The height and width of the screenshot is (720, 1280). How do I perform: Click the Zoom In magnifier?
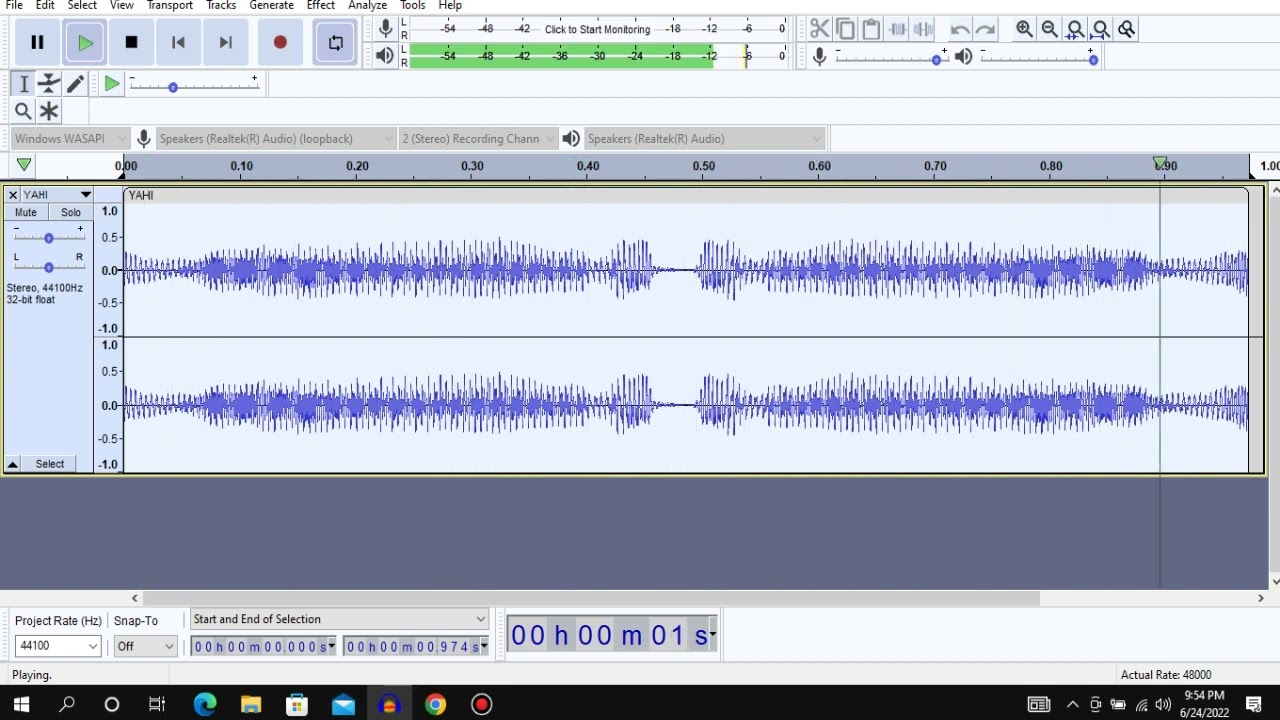tap(1024, 29)
